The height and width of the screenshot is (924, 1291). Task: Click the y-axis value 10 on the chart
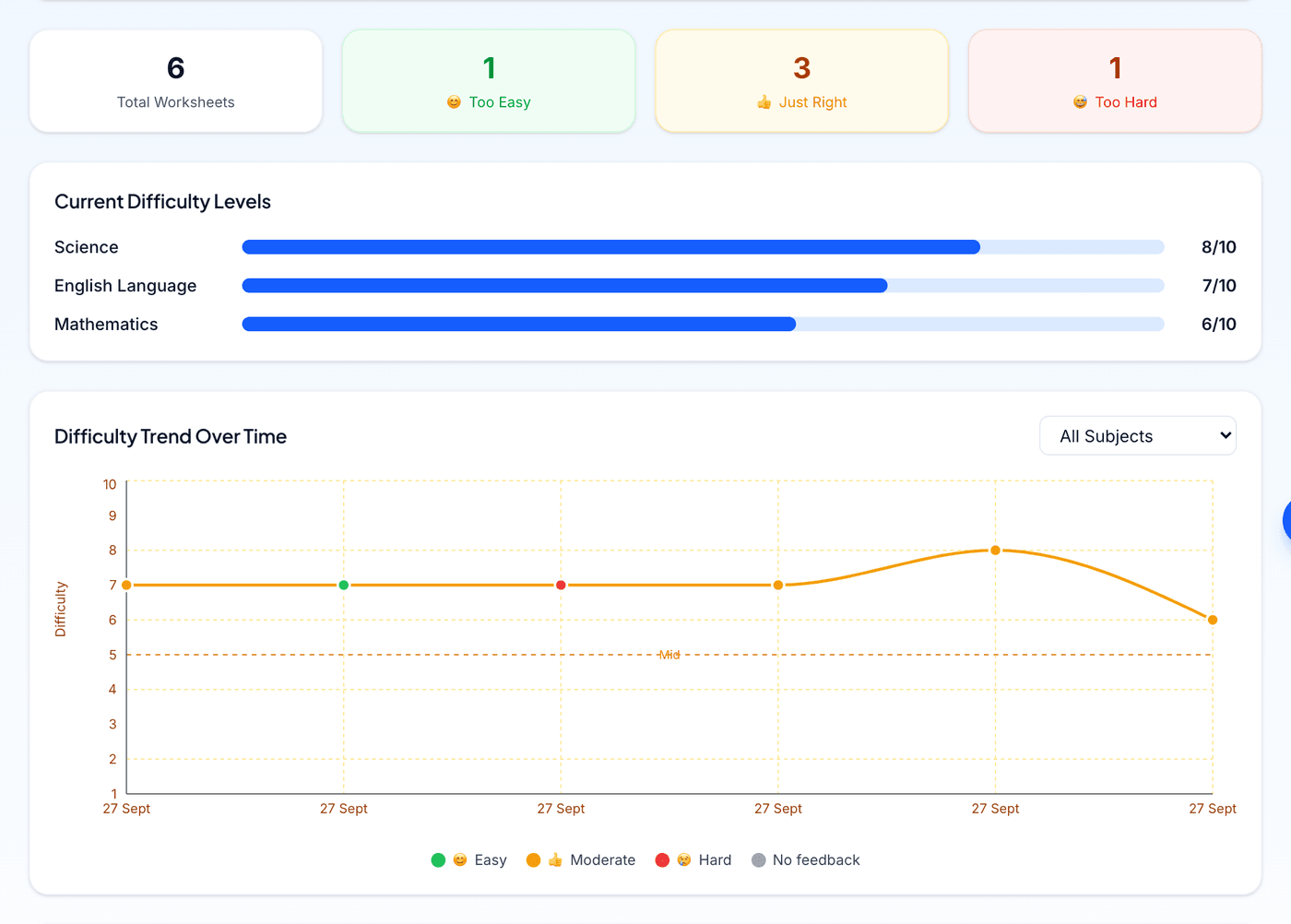pyautogui.click(x=110, y=484)
